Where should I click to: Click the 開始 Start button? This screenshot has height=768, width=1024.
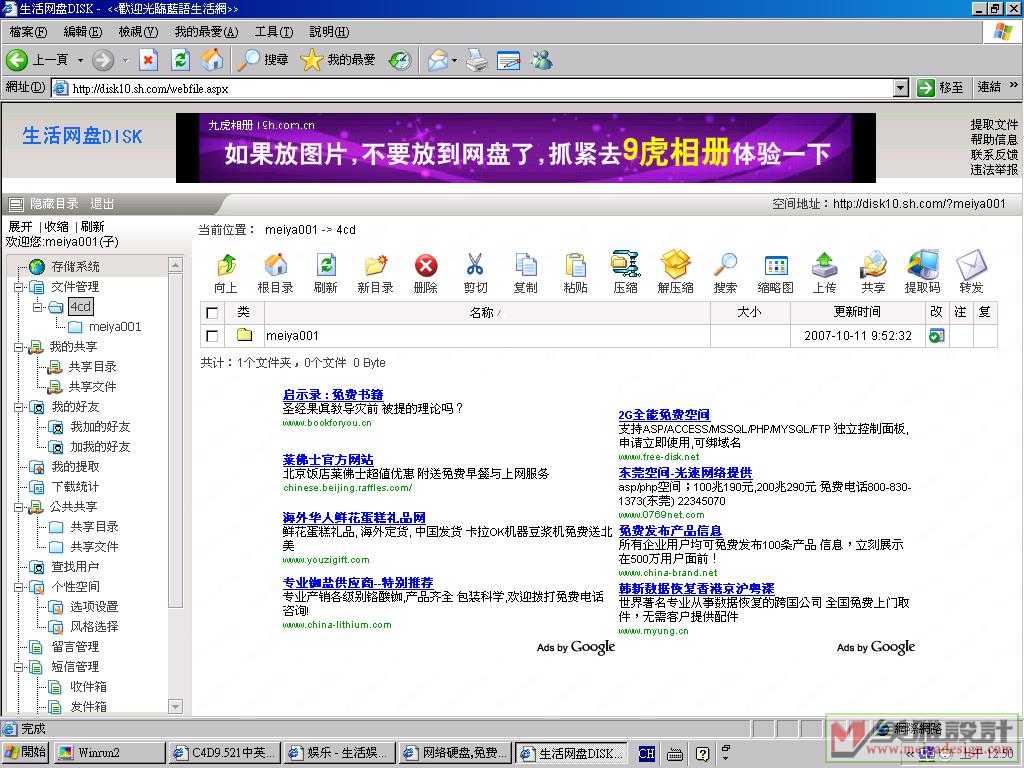[x=26, y=752]
